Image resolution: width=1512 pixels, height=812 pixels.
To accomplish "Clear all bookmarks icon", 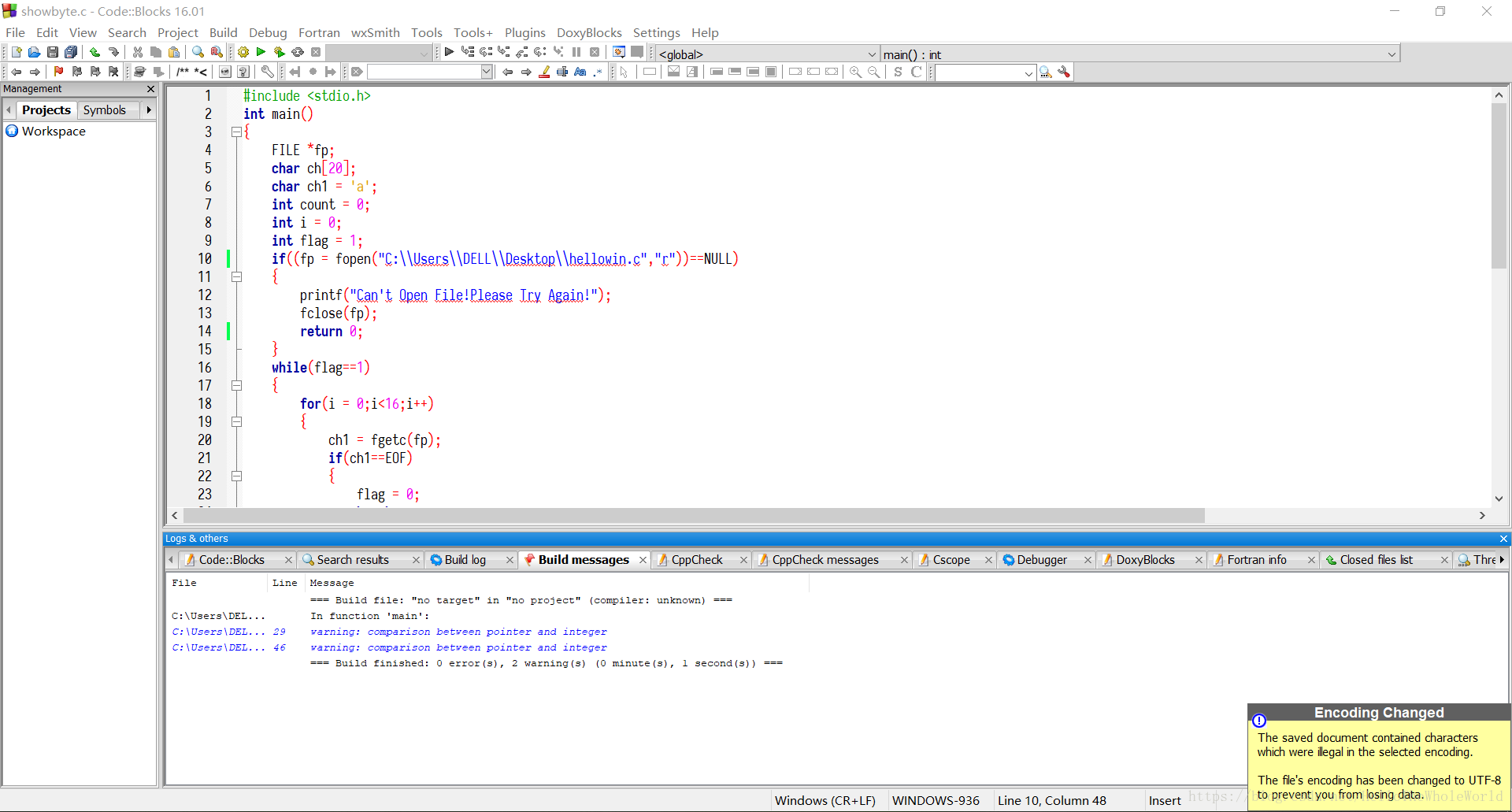I will [x=113, y=72].
